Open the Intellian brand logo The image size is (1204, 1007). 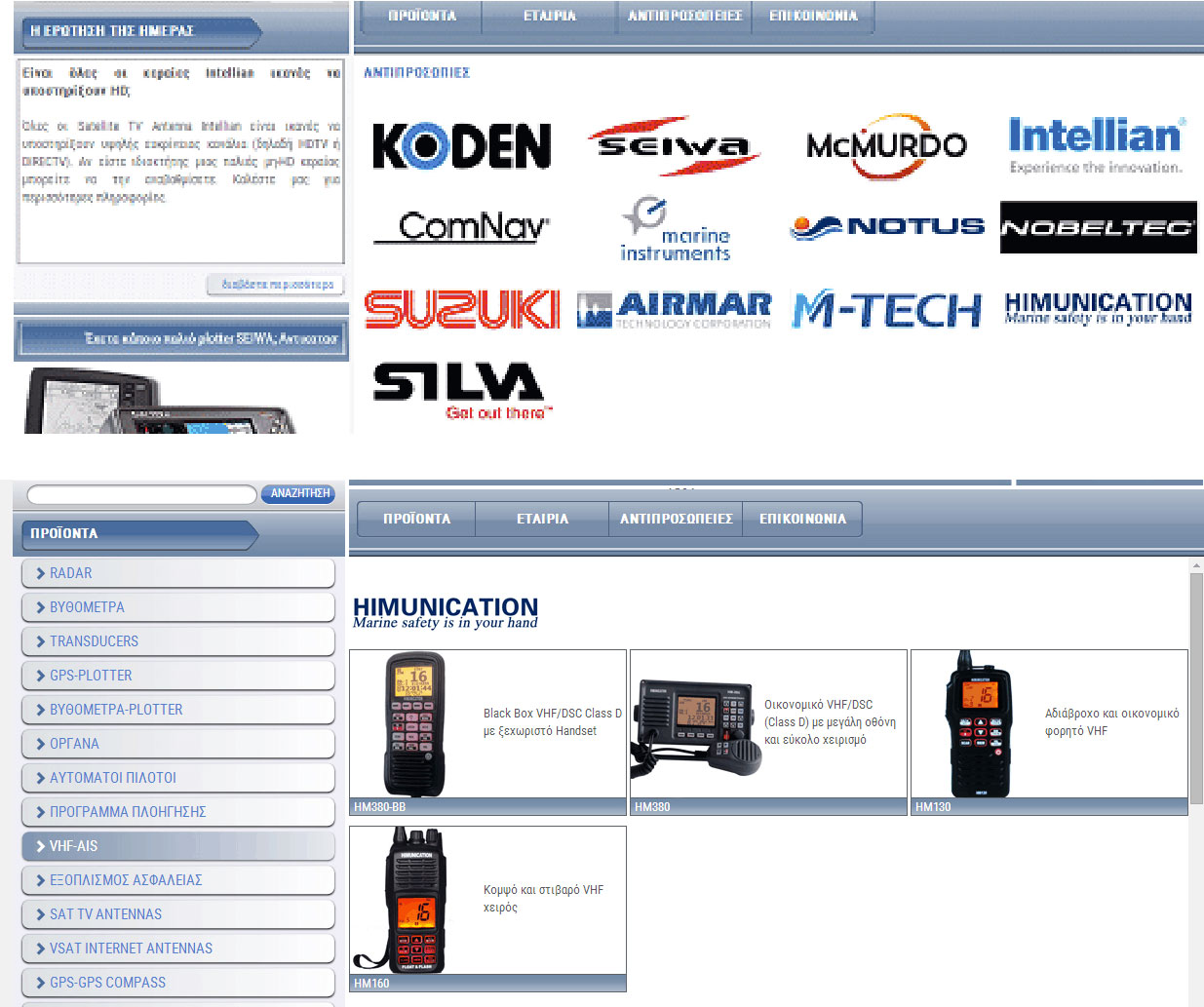pyautogui.click(x=1097, y=145)
